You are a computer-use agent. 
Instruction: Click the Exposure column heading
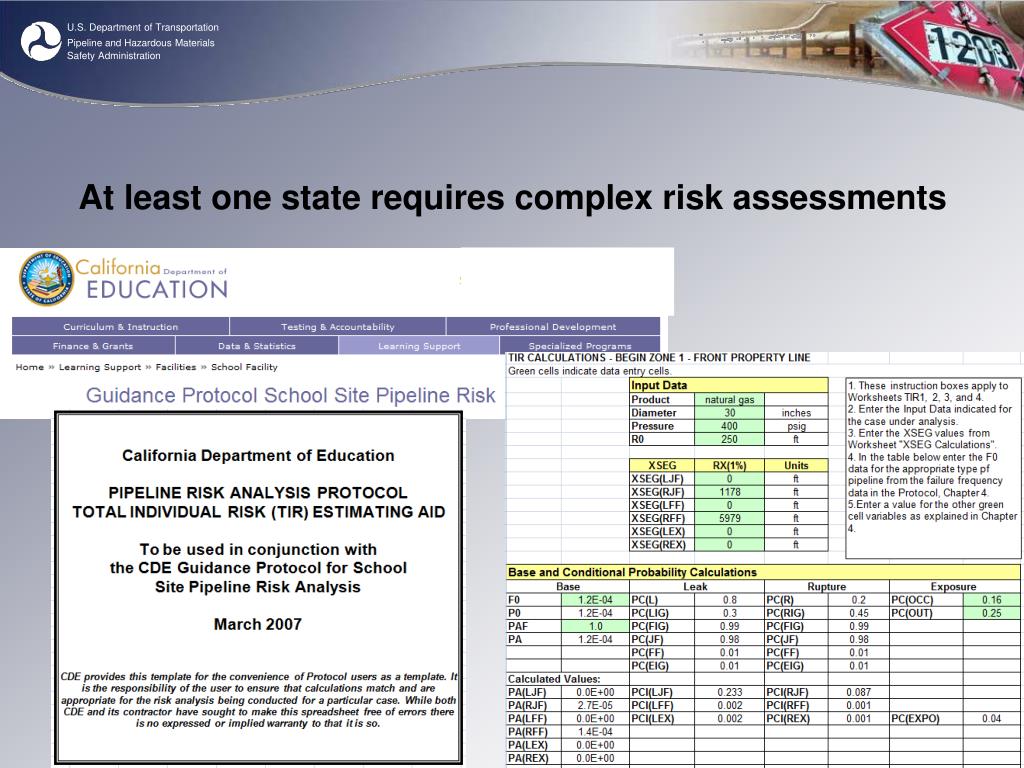953,586
